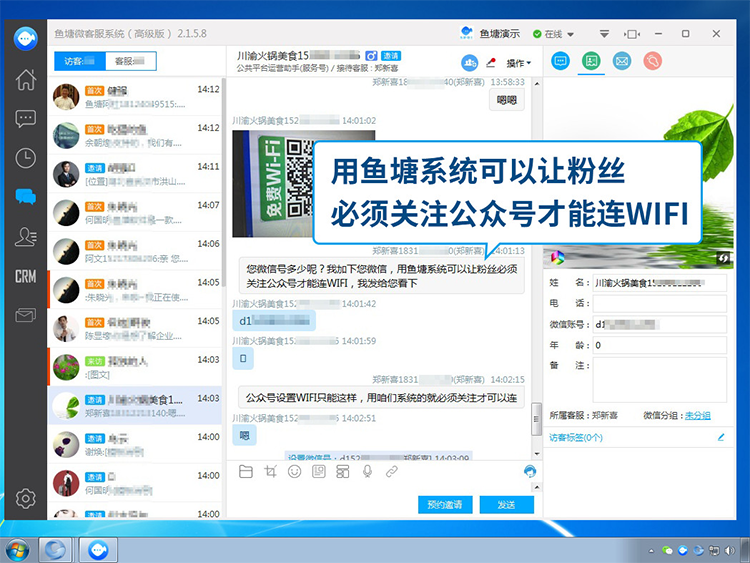750x563 pixels.
Task: Click the image card icon after emoji
Action: 319,472
